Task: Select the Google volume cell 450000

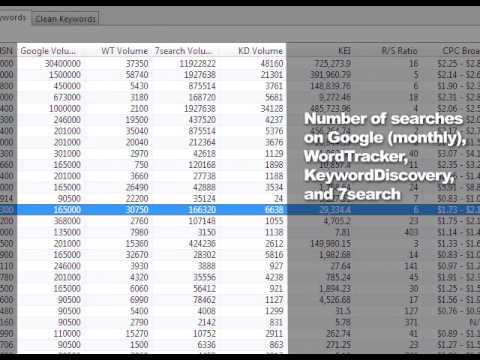Action: [67, 86]
